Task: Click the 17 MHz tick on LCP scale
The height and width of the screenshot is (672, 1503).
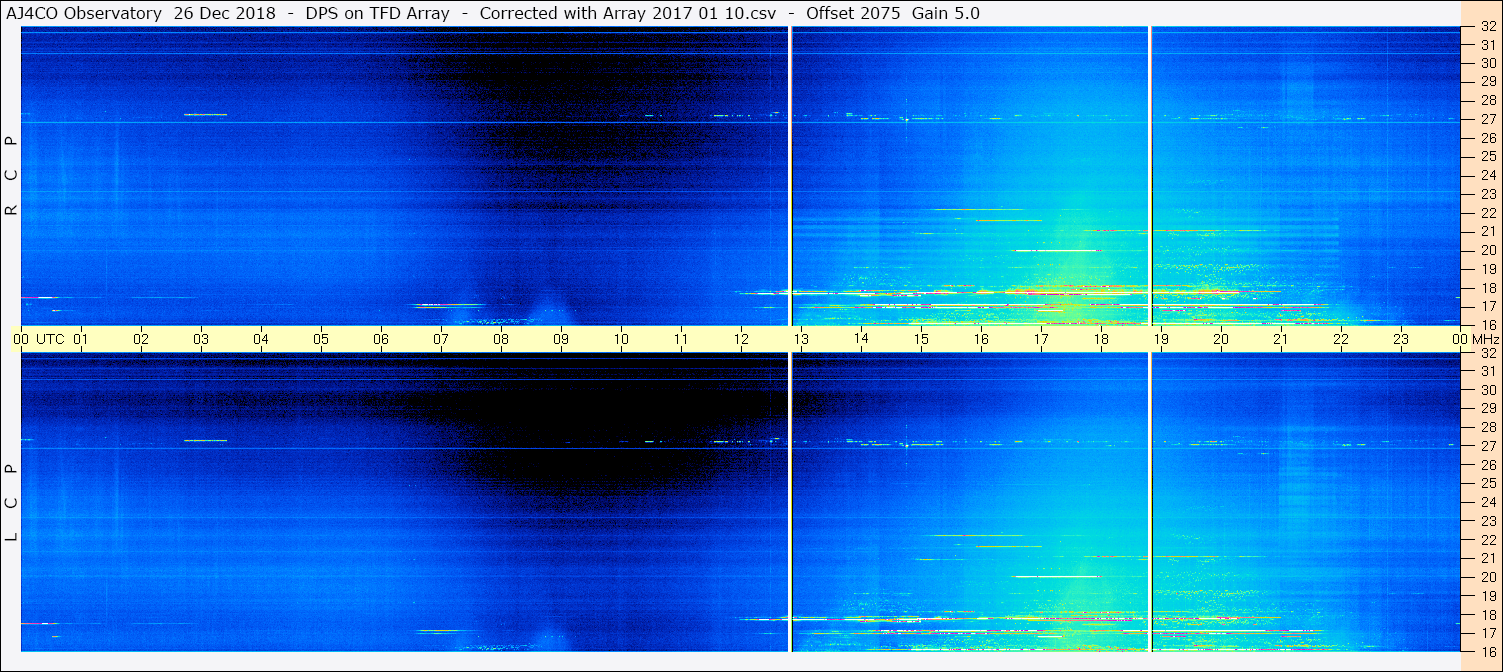Action: 1488,633
